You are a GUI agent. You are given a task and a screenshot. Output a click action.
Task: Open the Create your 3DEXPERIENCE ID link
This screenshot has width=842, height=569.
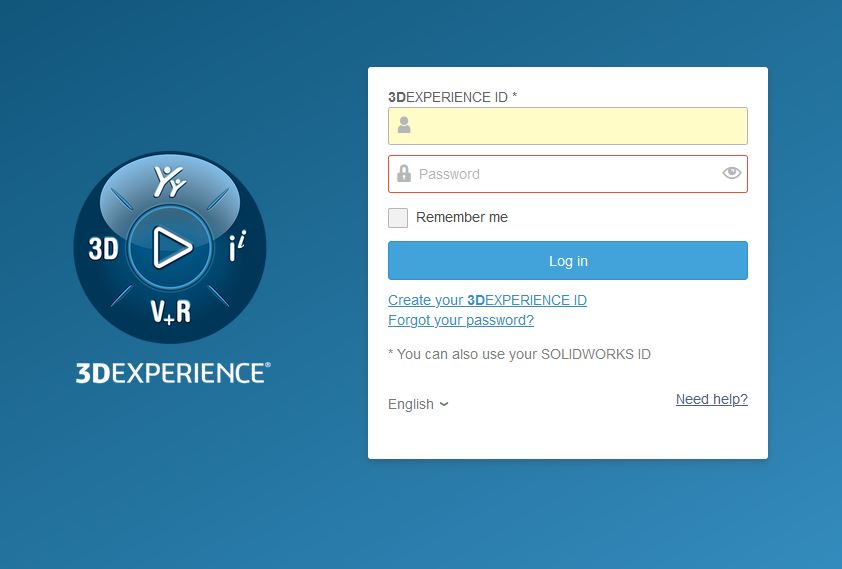click(487, 300)
